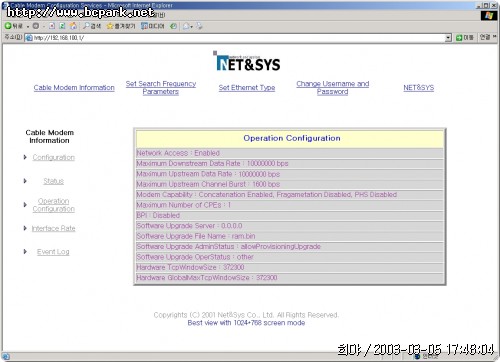Image resolution: width=500 pixels, height=362 pixels.
Task: Follow the NET&SYS top navigation link
Action: click(x=419, y=88)
